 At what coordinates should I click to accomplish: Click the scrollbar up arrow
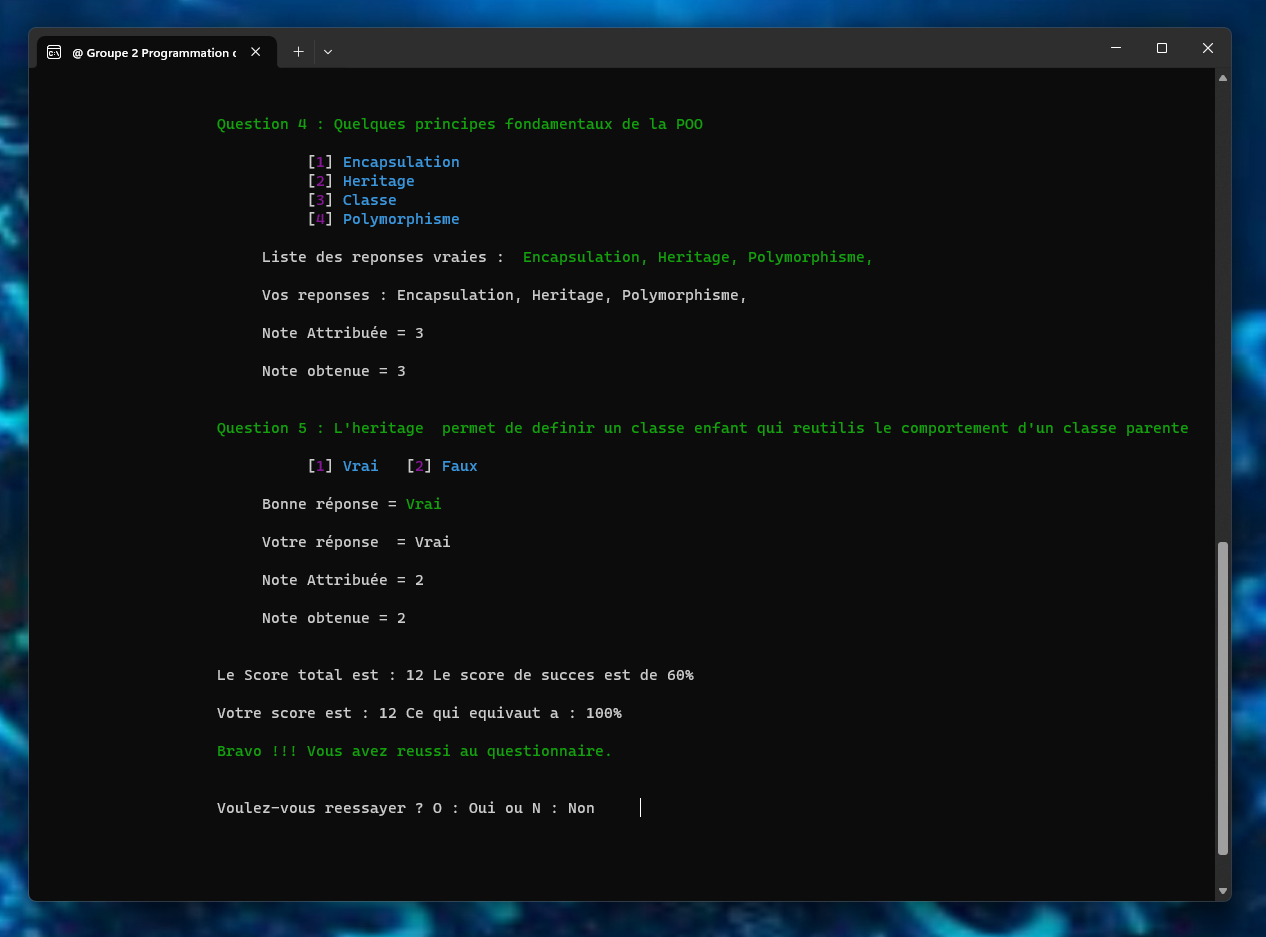[1222, 78]
